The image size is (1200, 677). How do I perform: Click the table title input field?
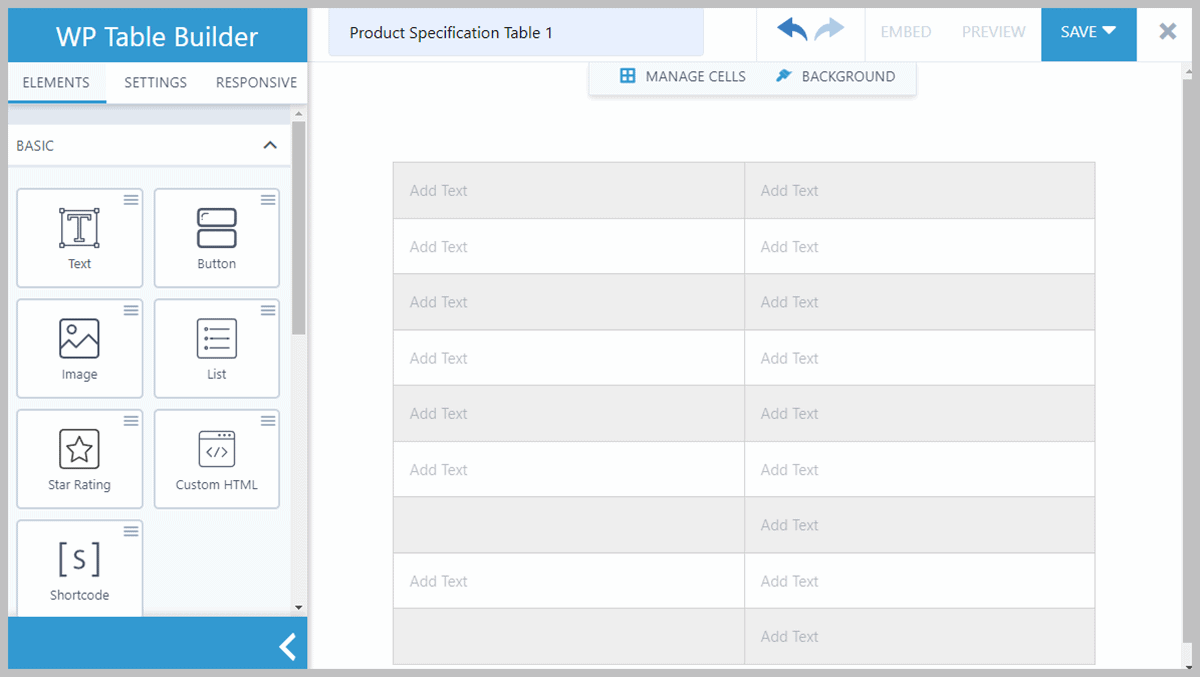coord(515,32)
